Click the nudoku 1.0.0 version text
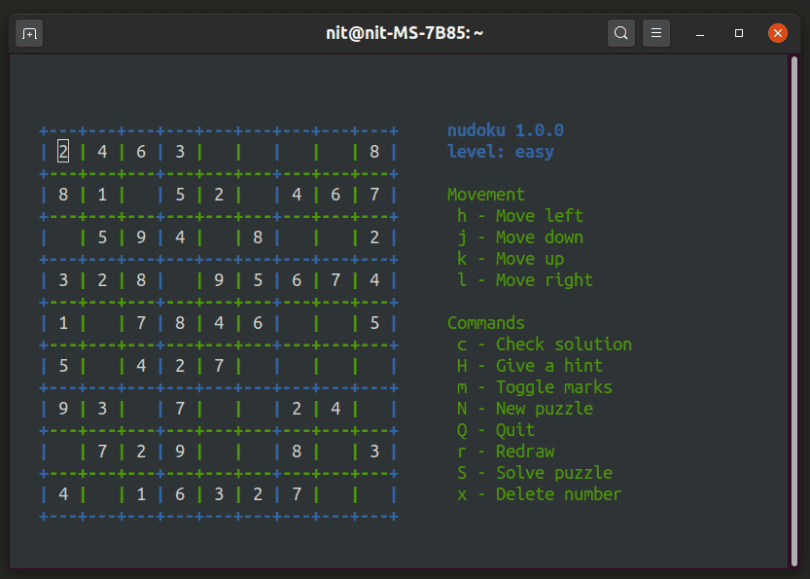The image size is (810, 579). [505, 129]
